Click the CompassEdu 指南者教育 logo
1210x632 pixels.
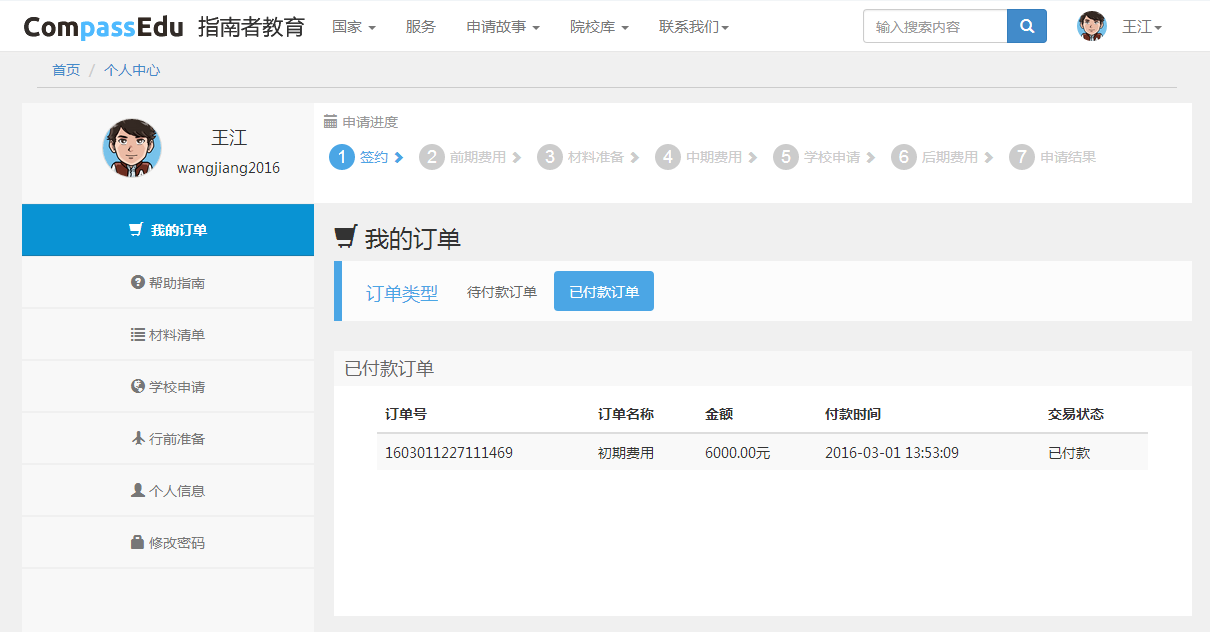coord(164,27)
